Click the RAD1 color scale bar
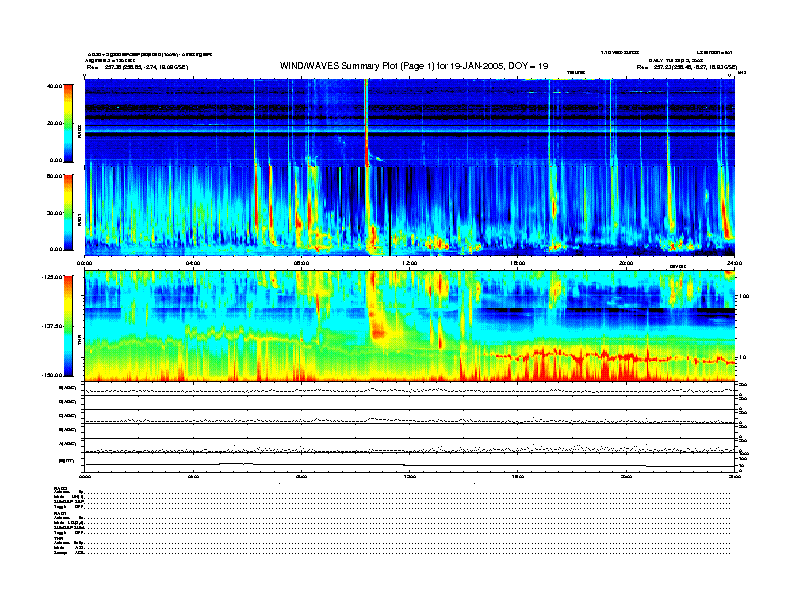Screen dimensions: 792x612 click(x=68, y=213)
